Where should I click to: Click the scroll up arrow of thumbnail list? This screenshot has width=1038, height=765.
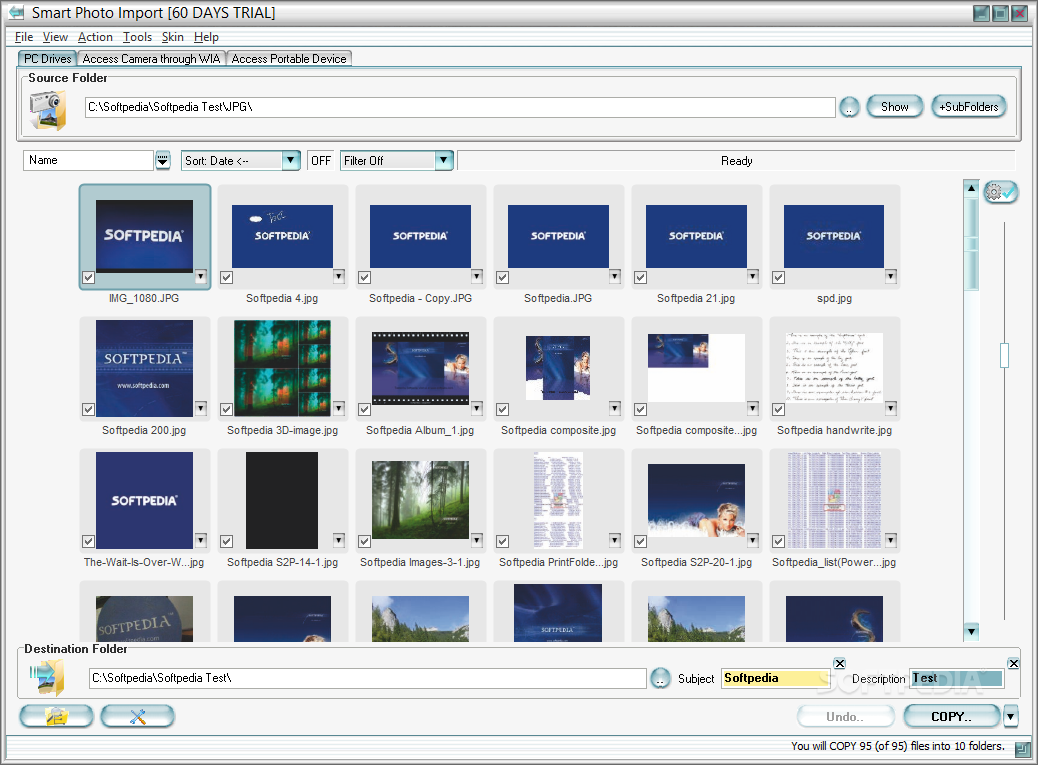(x=971, y=188)
